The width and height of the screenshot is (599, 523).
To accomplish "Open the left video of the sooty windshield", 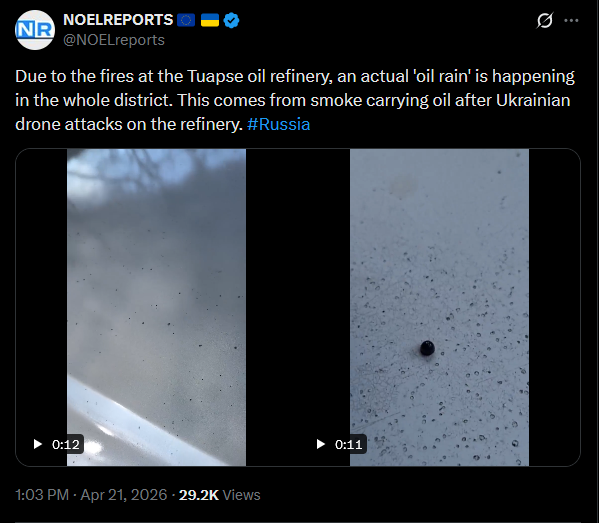I will [156, 307].
